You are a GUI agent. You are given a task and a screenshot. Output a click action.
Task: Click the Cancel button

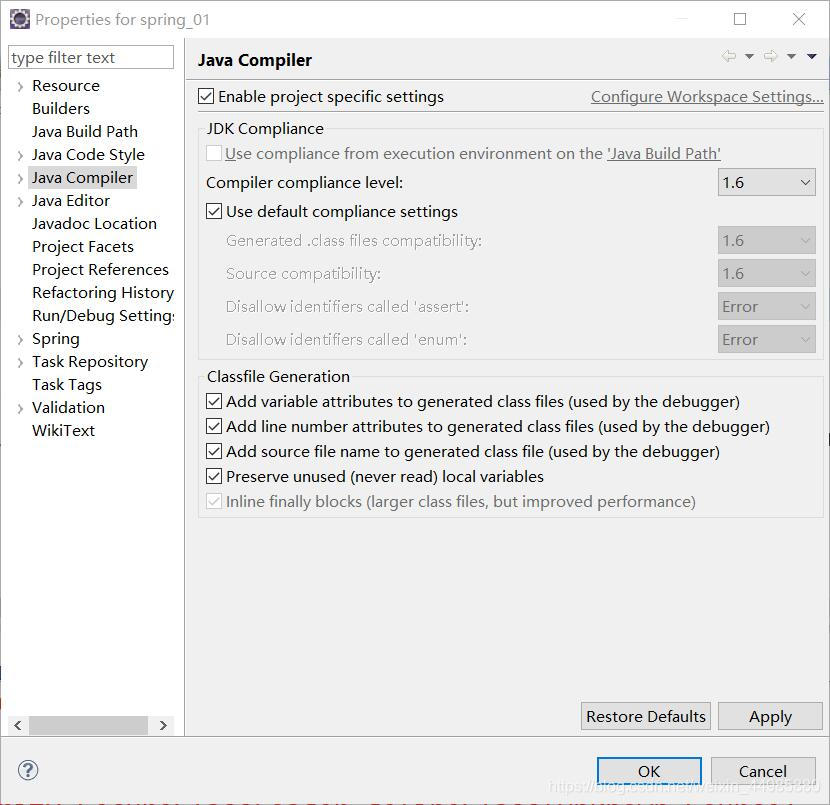763,771
